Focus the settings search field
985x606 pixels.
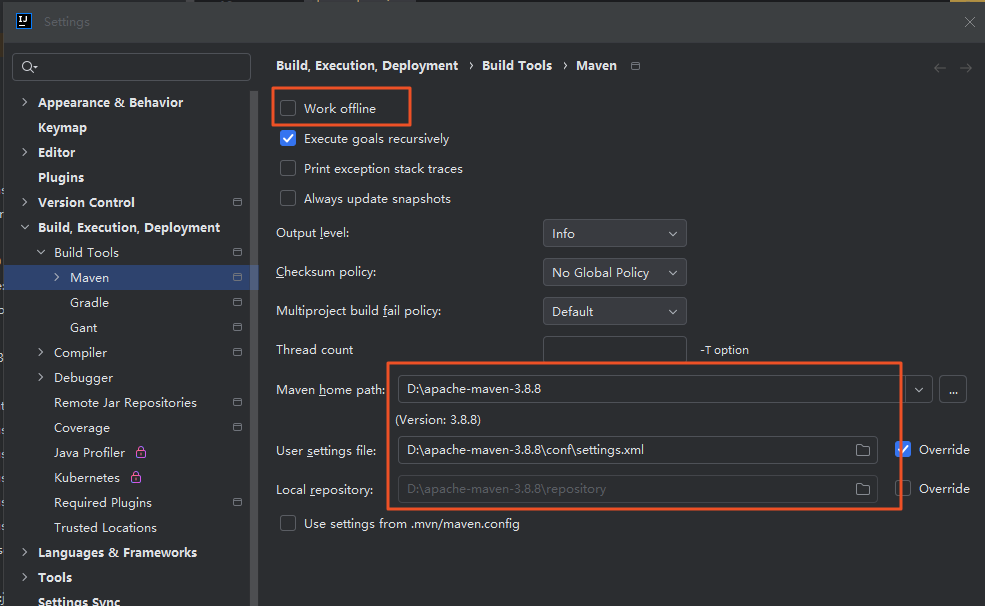pos(131,67)
